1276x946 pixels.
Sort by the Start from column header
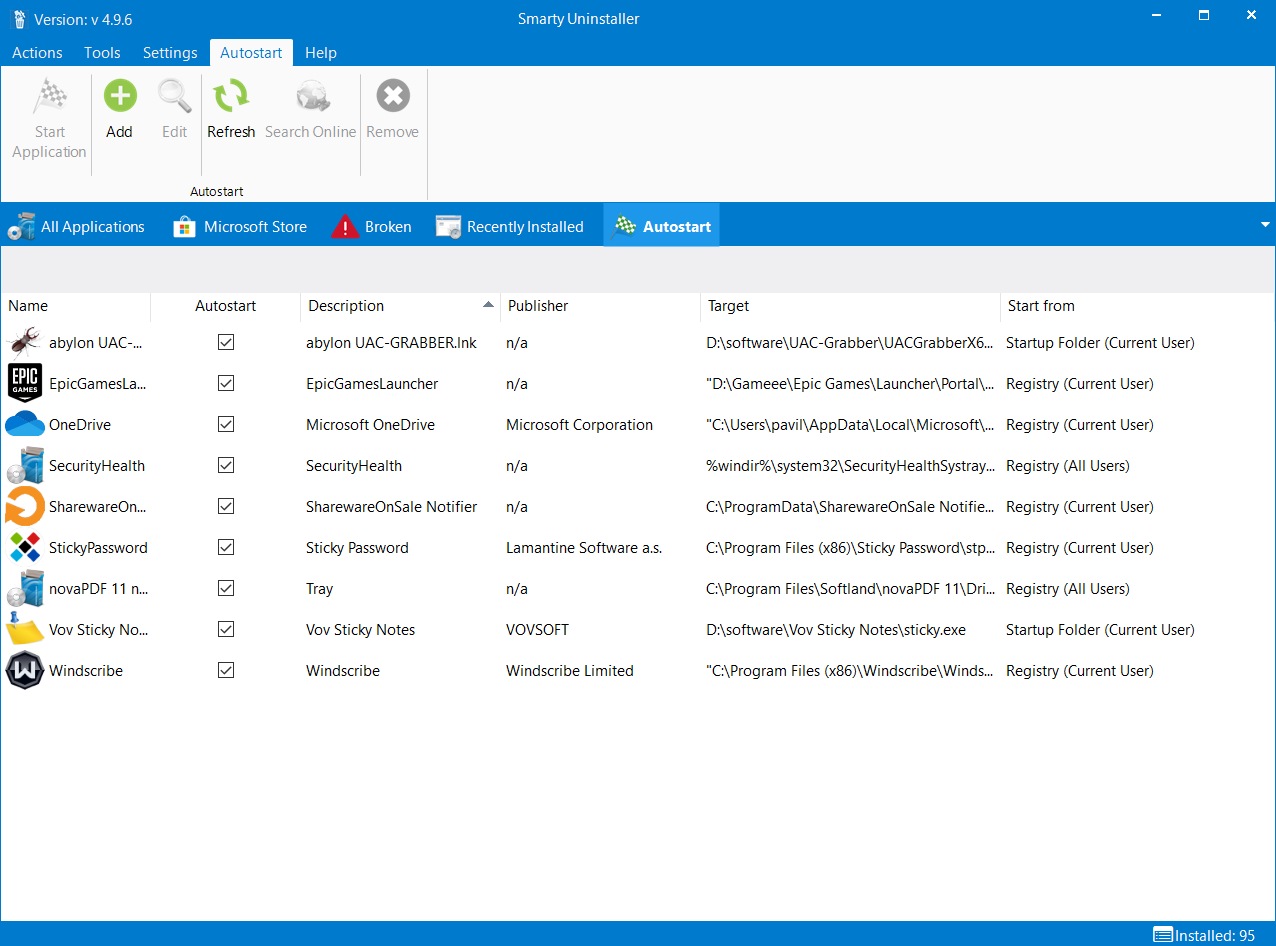pyautogui.click(x=1137, y=306)
